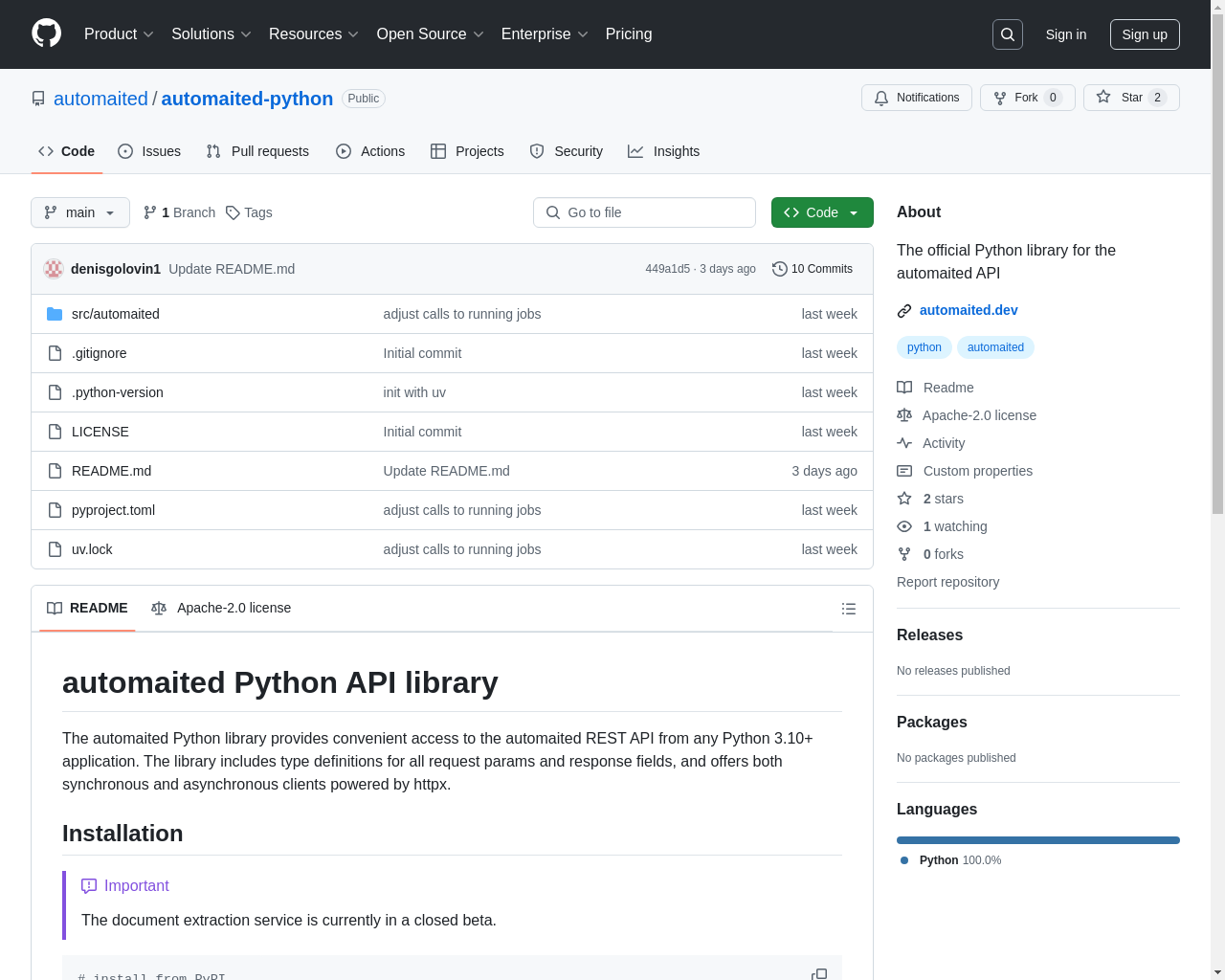This screenshot has height=980, width=1225.
Task: Click the commits history clock icon
Action: [x=780, y=269]
